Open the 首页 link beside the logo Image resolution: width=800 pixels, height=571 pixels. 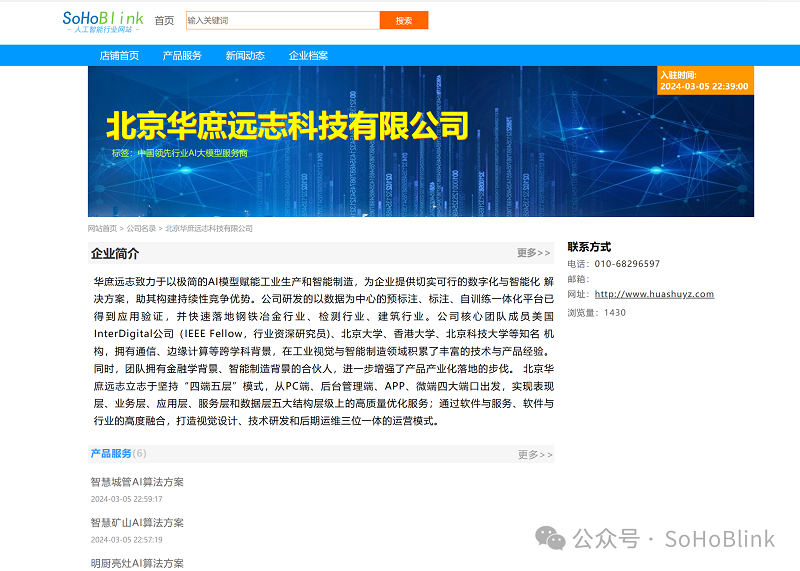164,20
